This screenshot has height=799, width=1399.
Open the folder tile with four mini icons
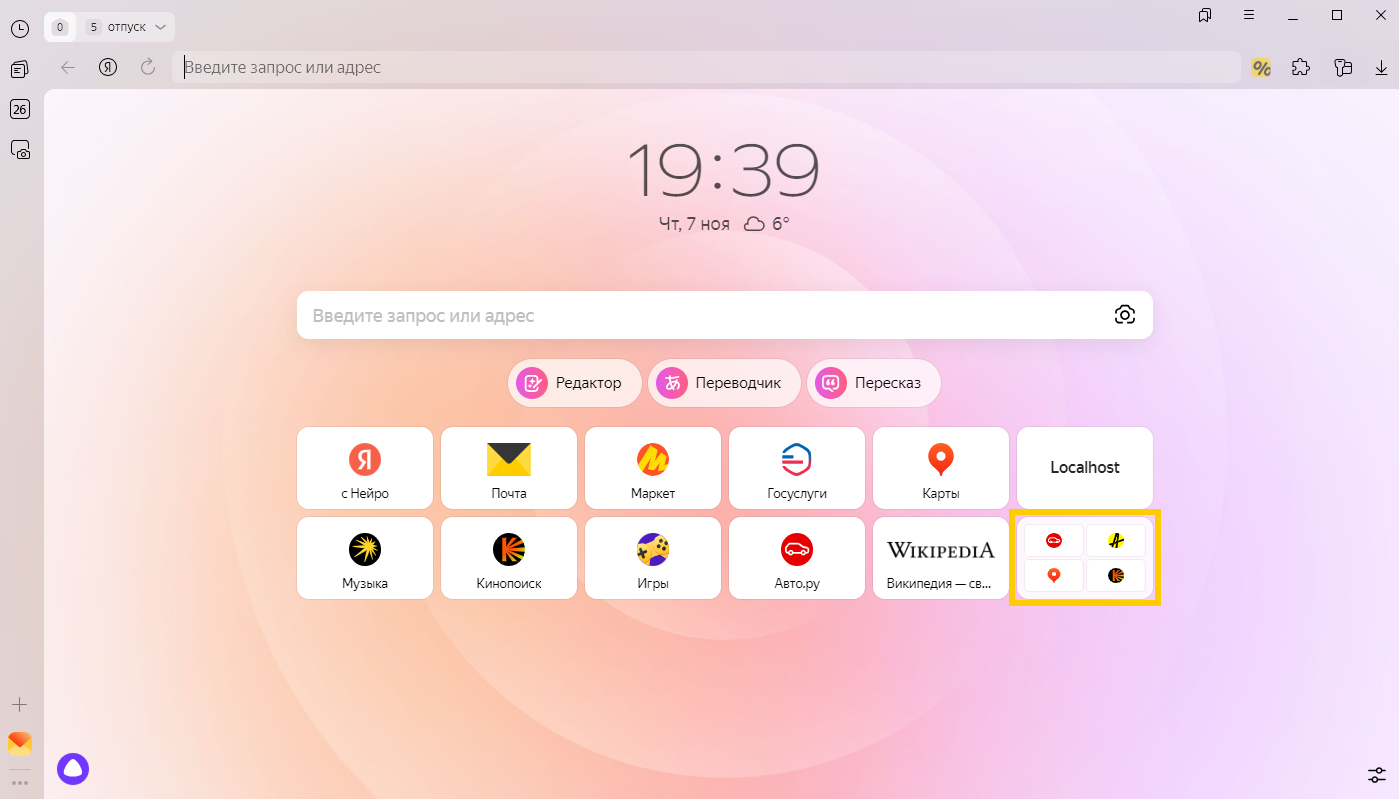click(1085, 558)
